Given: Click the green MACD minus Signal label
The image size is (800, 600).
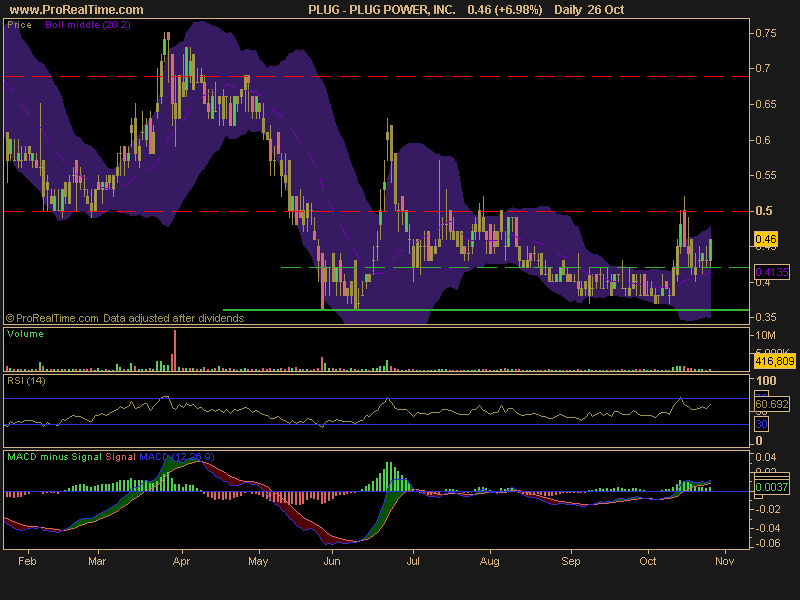Looking at the screenshot, I should (x=55, y=457).
